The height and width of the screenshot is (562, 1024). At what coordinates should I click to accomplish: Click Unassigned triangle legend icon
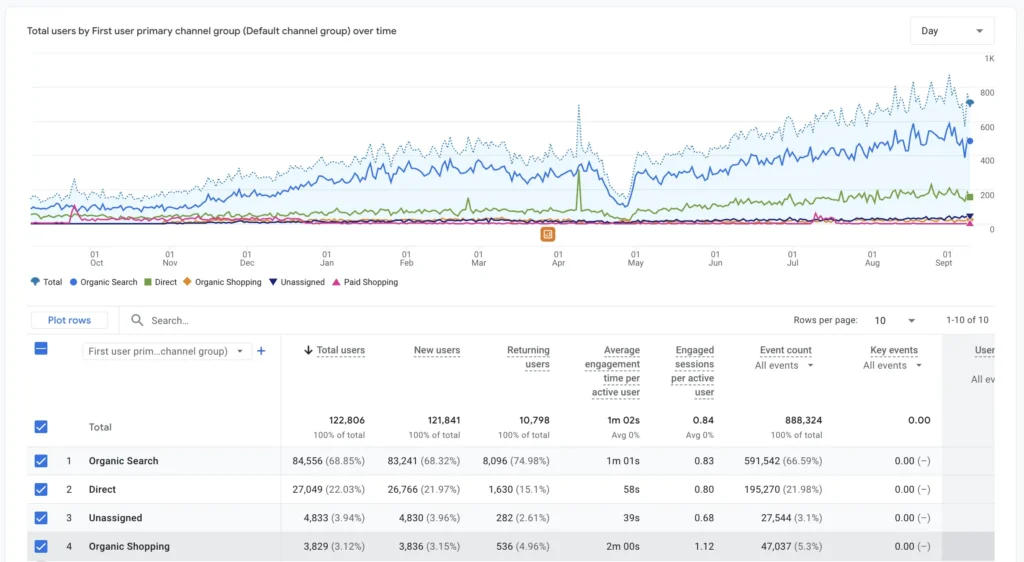(273, 282)
